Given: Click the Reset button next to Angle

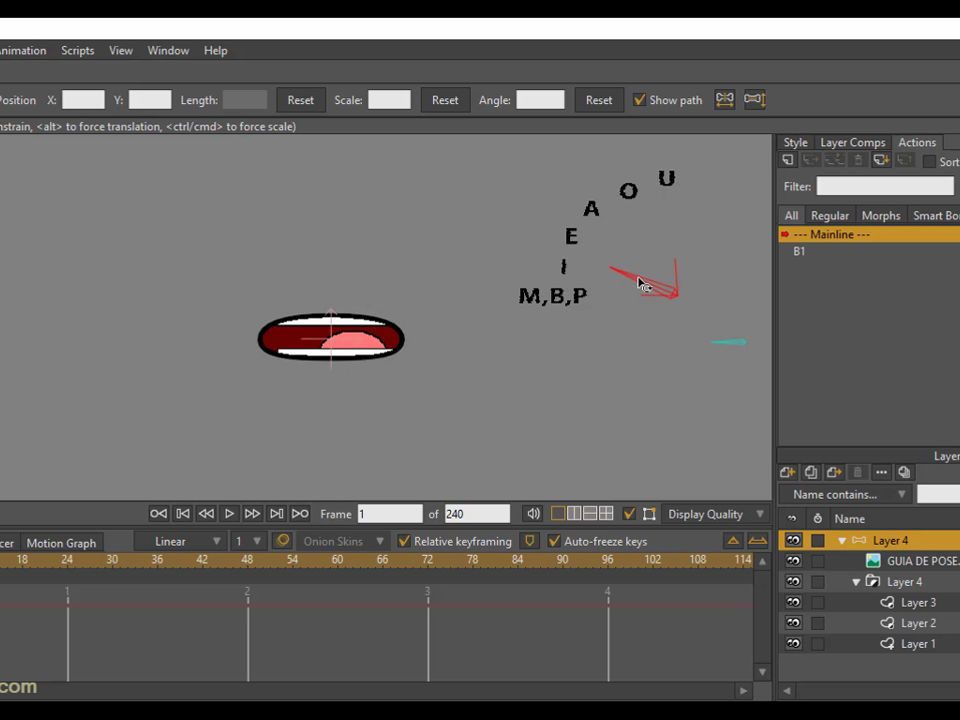Looking at the screenshot, I should 599,100.
